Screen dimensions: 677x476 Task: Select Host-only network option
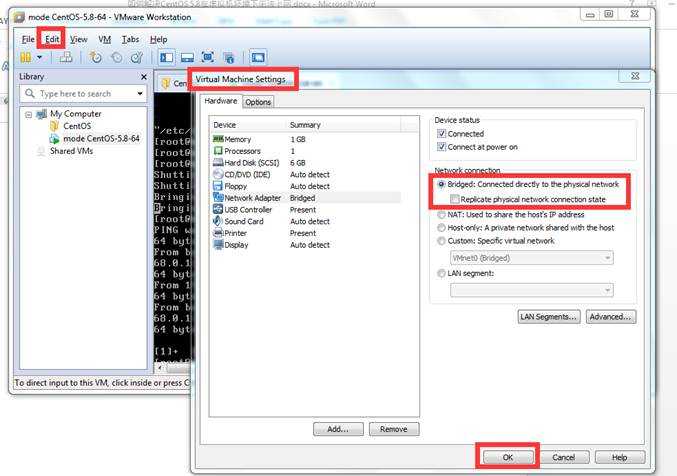pos(441,228)
